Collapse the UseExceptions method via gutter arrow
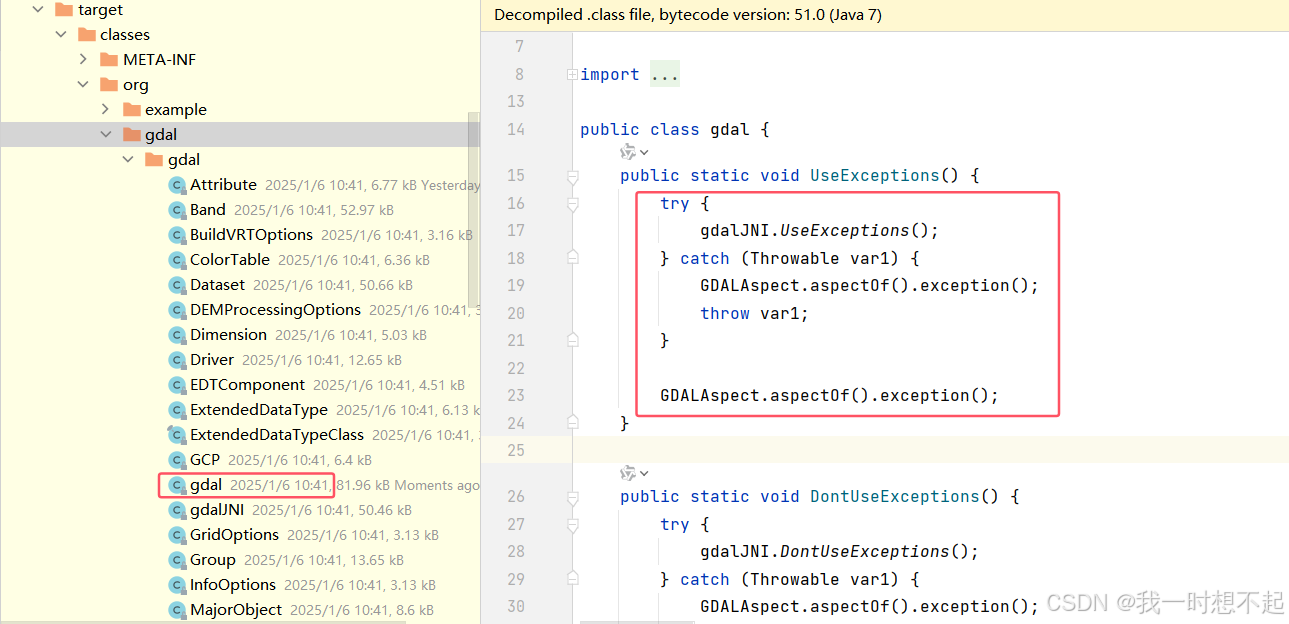 [572, 176]
